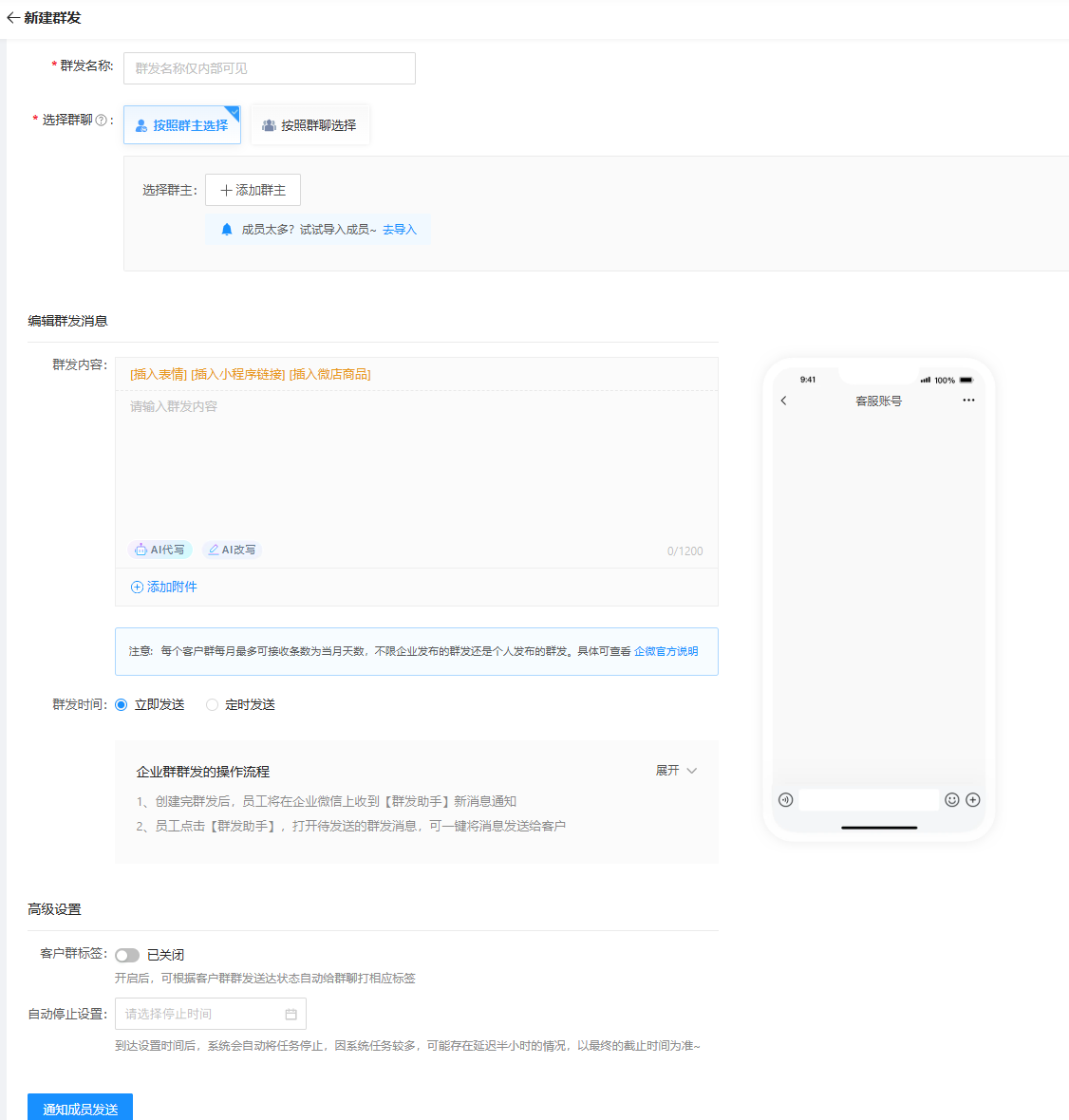Select the 立即发送 radio button
The width and height of the screenshot is (1069, 1120).
[x=122, y=705]
